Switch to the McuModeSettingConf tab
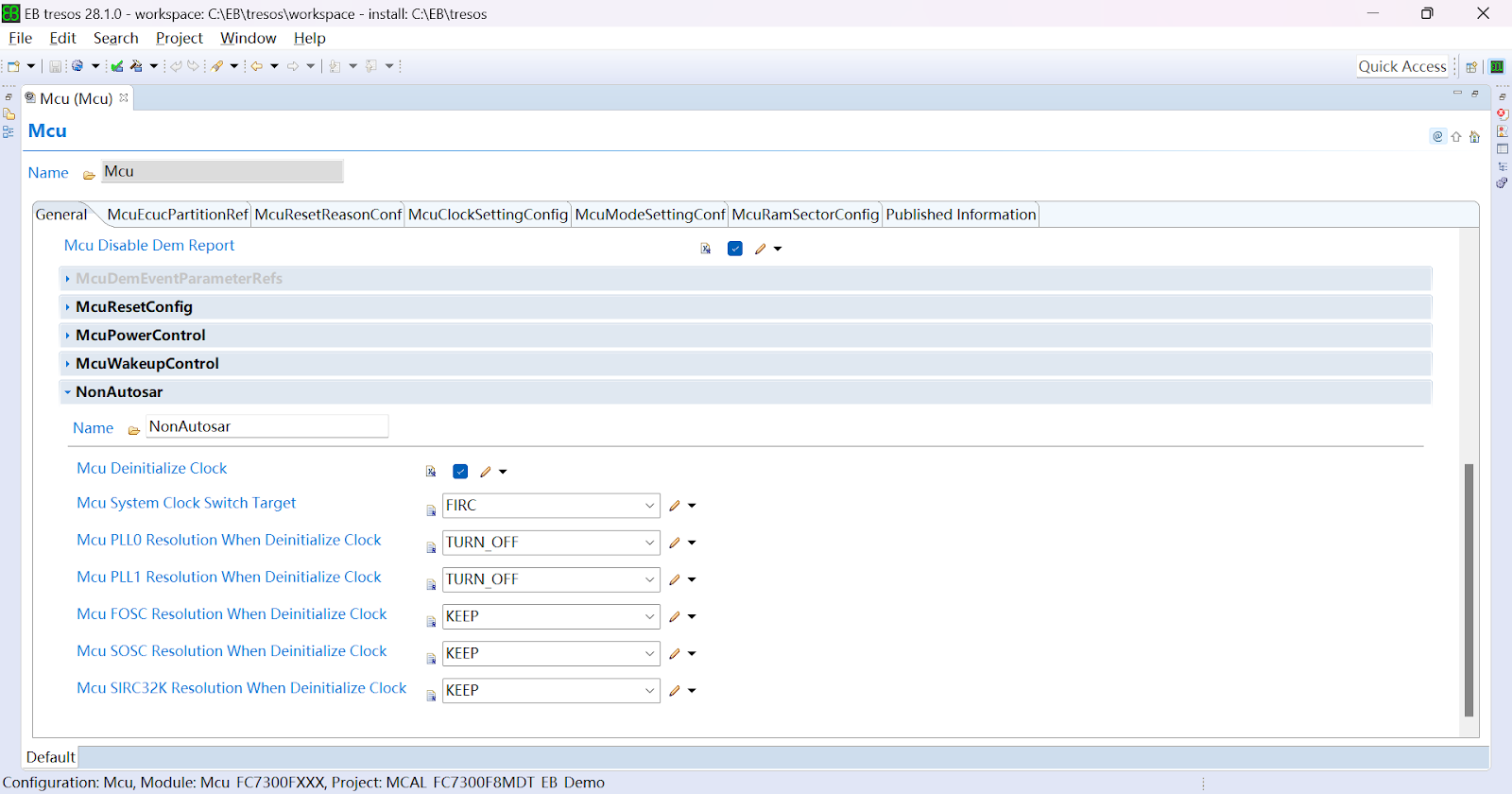Viewport: 1512px width, 794px height. (650, 215)
